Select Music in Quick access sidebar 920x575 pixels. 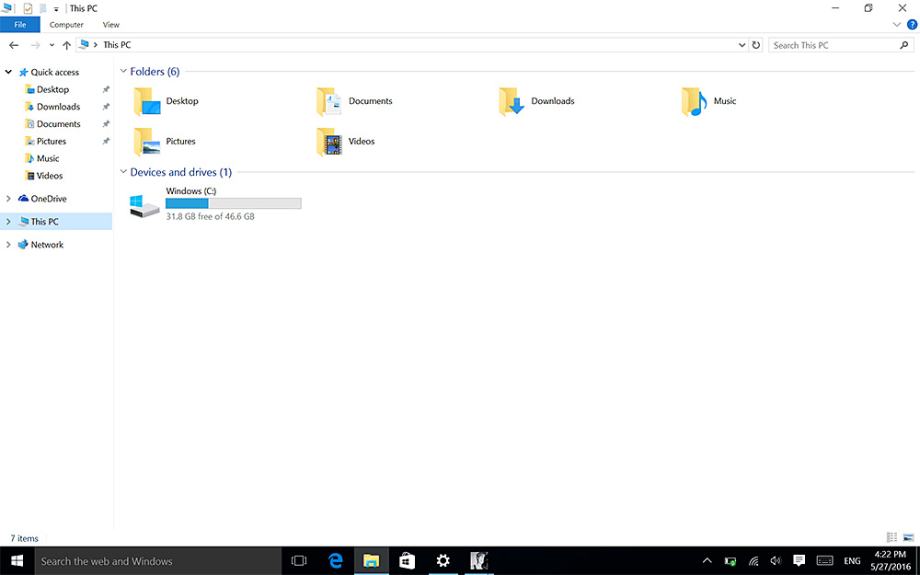(48, 158)
